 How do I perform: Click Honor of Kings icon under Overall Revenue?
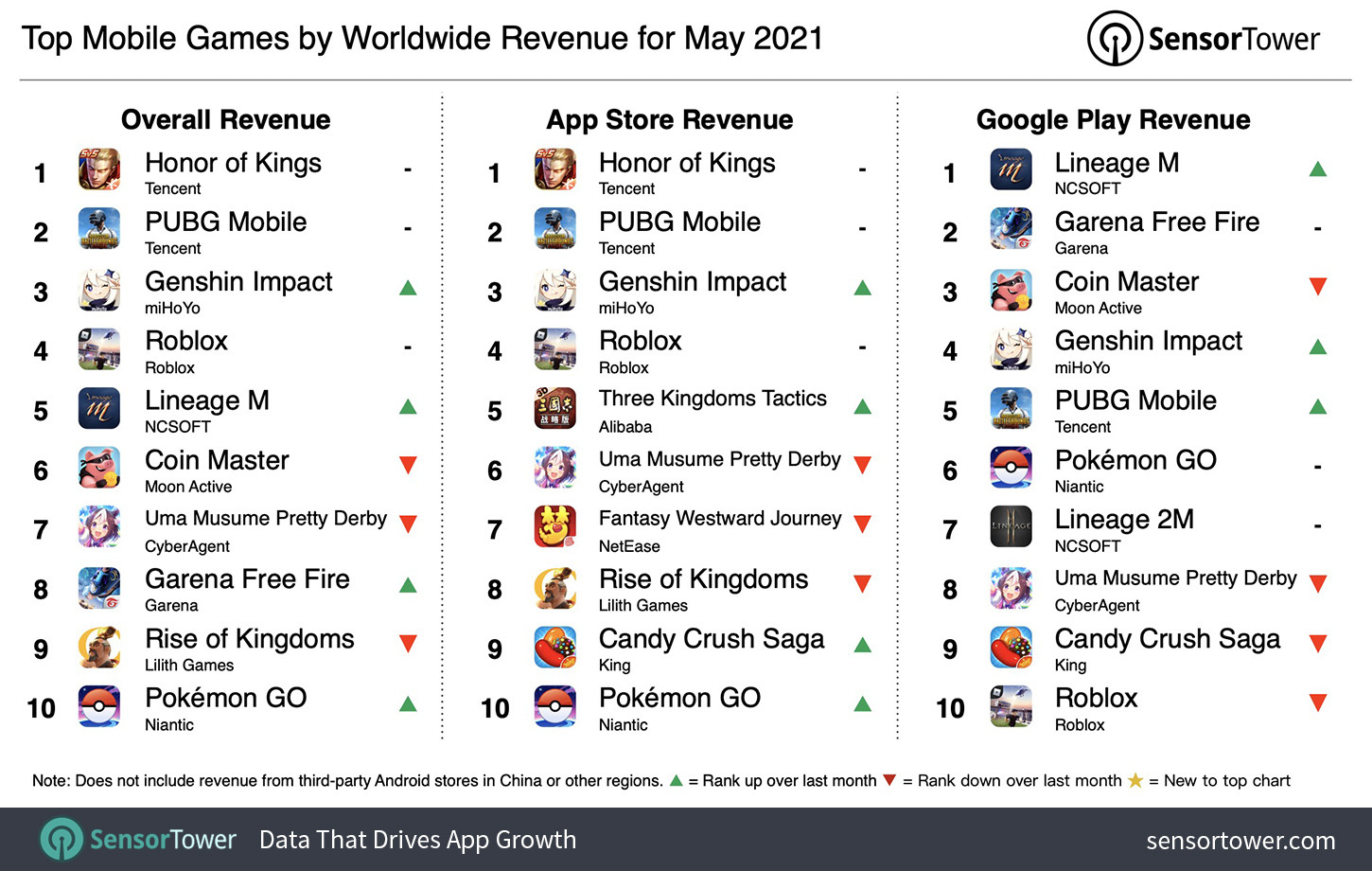(99, 170)
